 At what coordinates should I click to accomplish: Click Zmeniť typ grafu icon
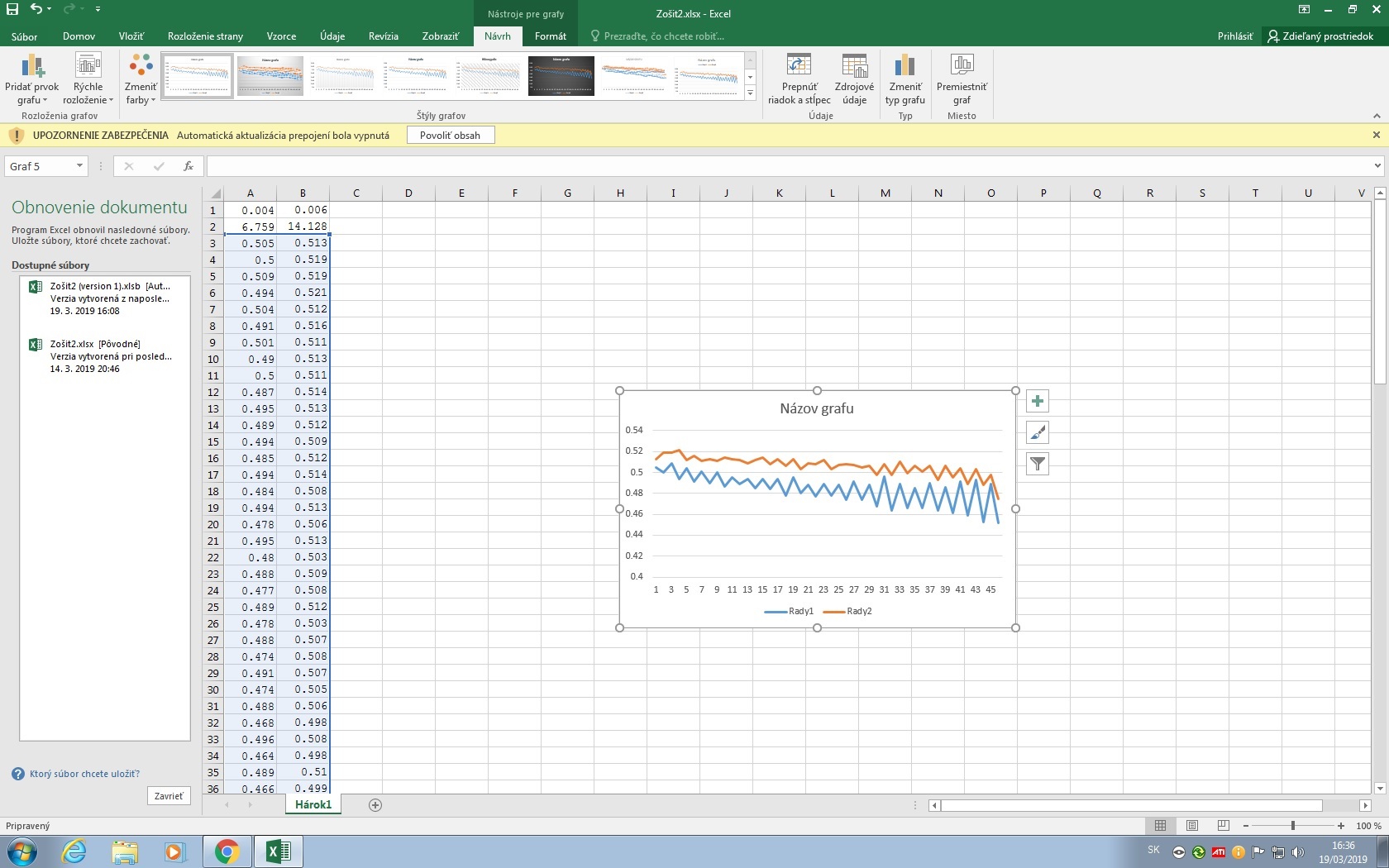(x=905, y=66)
